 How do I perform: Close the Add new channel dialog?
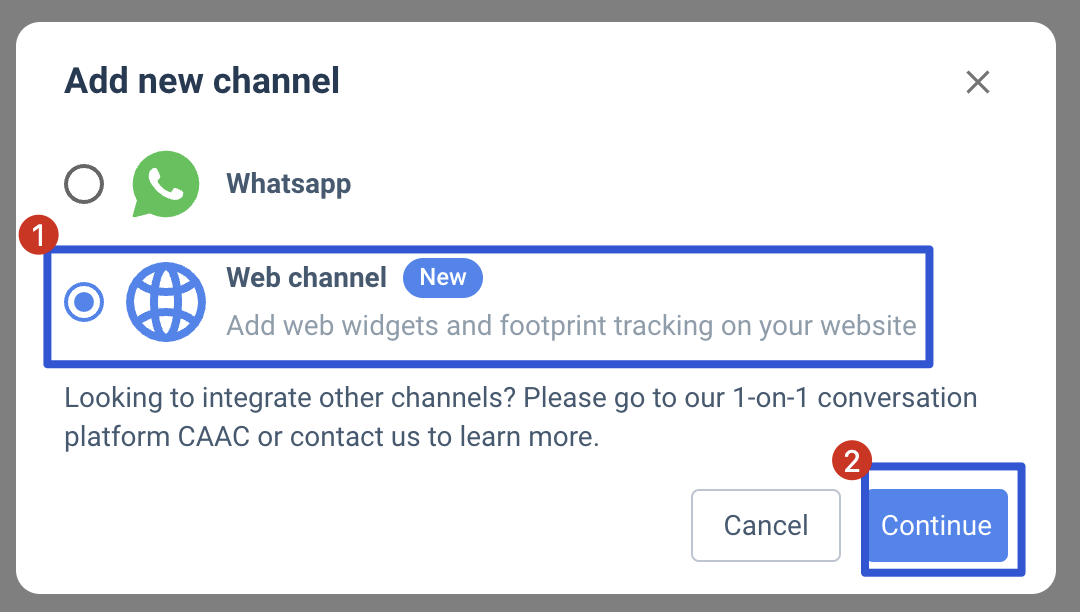[x=977, y=82]
